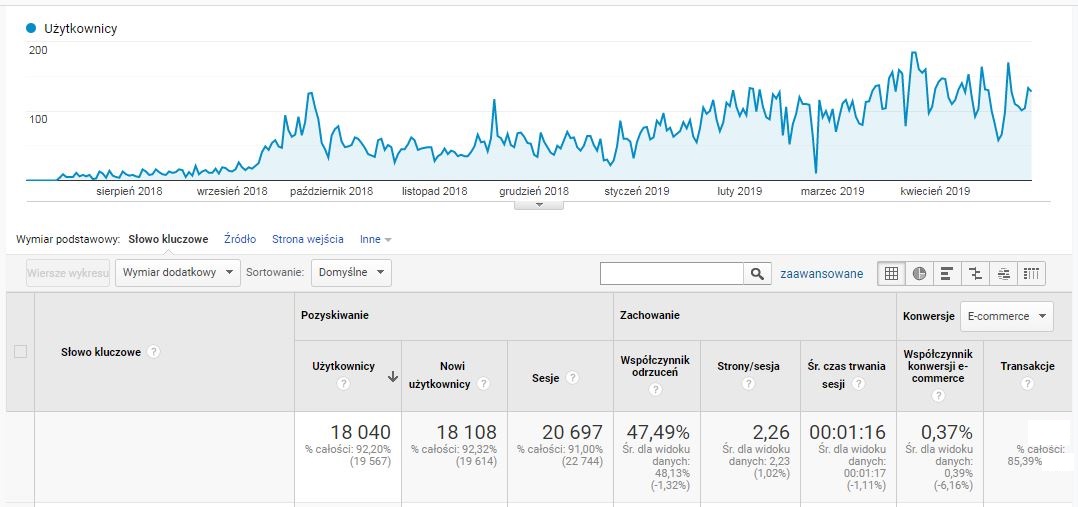
Task: Click the Wiersze wykresu button
Action: point(68,272)
